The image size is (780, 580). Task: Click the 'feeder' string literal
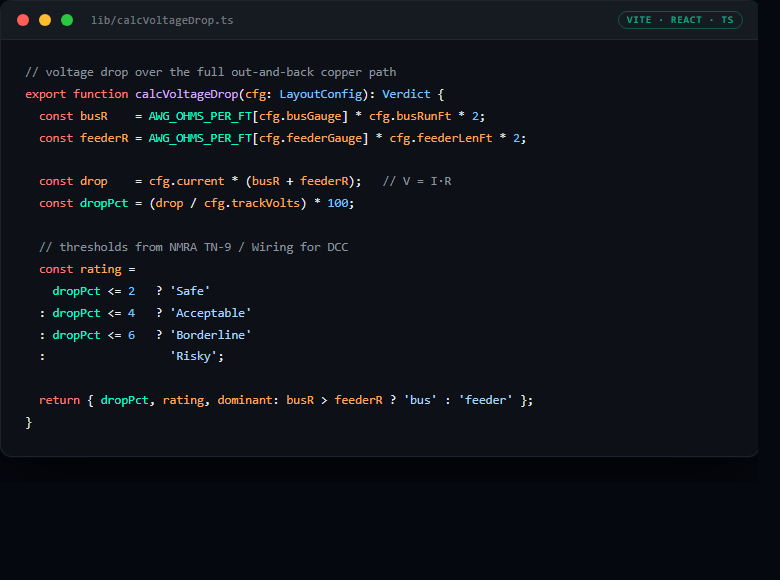pyautogui.click(x=486, y=400)
